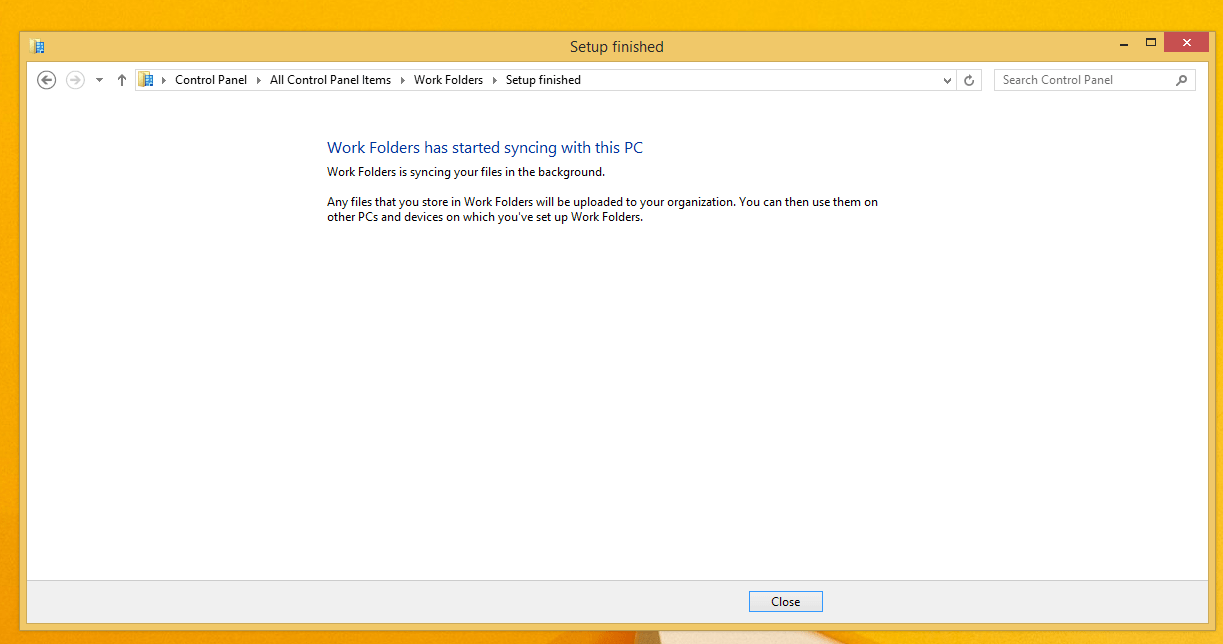1223x644 pixels.
Task: Click the 'Setup finished' window title
Action: [x=616, y=46]
